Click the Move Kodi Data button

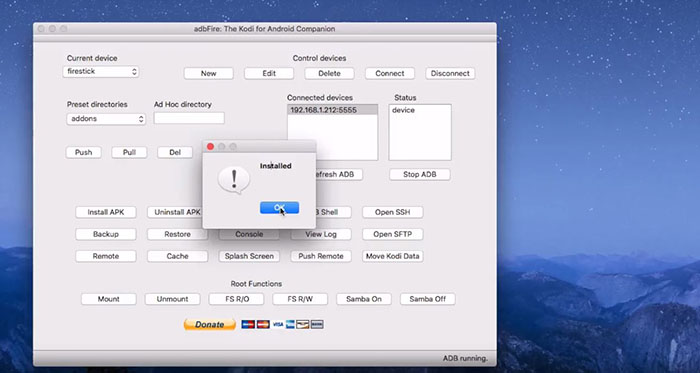coord(392,256)
